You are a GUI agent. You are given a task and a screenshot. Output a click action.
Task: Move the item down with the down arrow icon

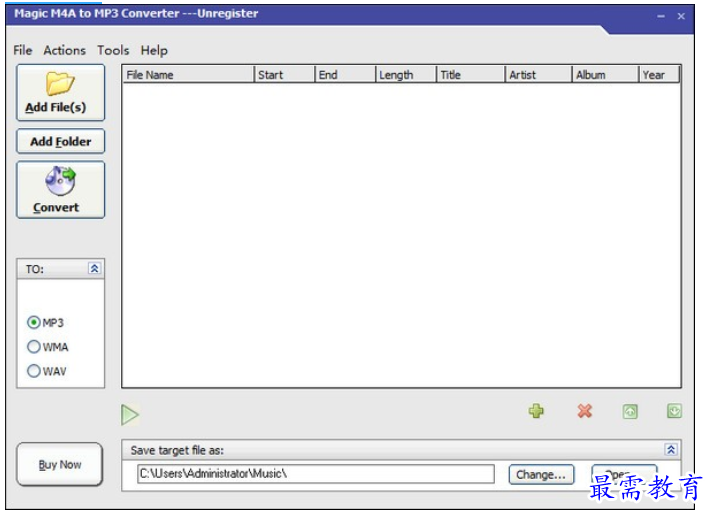674,411
